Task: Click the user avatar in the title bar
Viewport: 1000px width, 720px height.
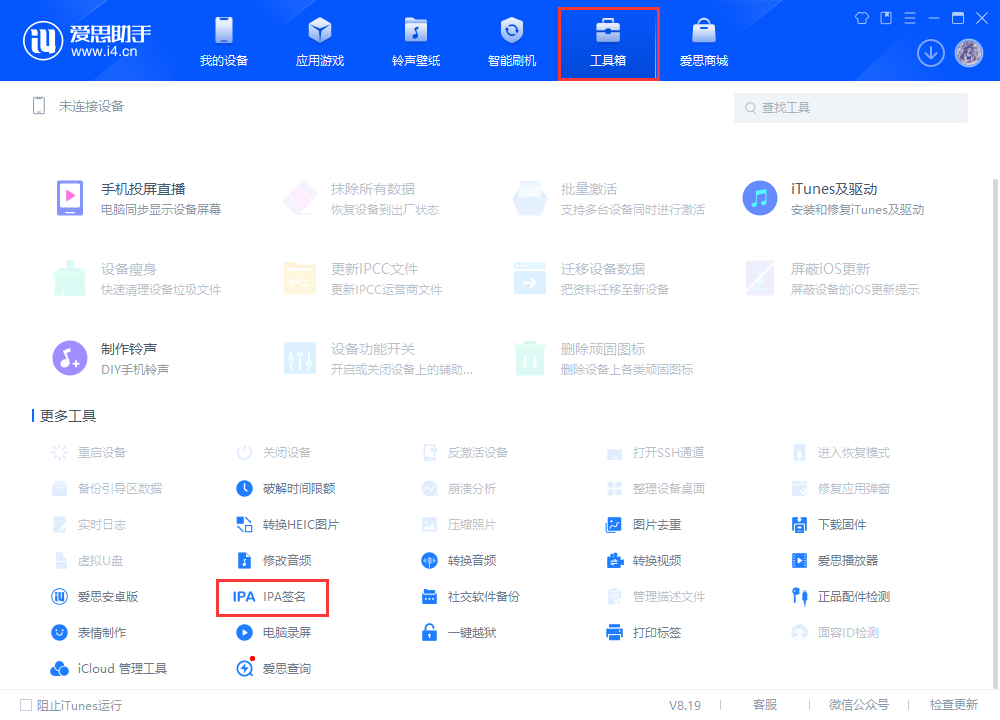Action: pyautogui.click(x=966, y=52)
